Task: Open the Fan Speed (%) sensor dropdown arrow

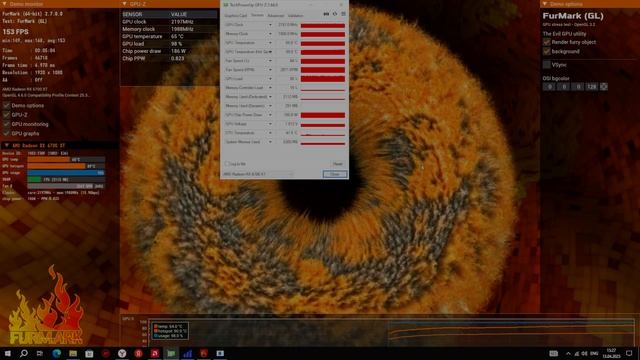Action: (270, 61)
